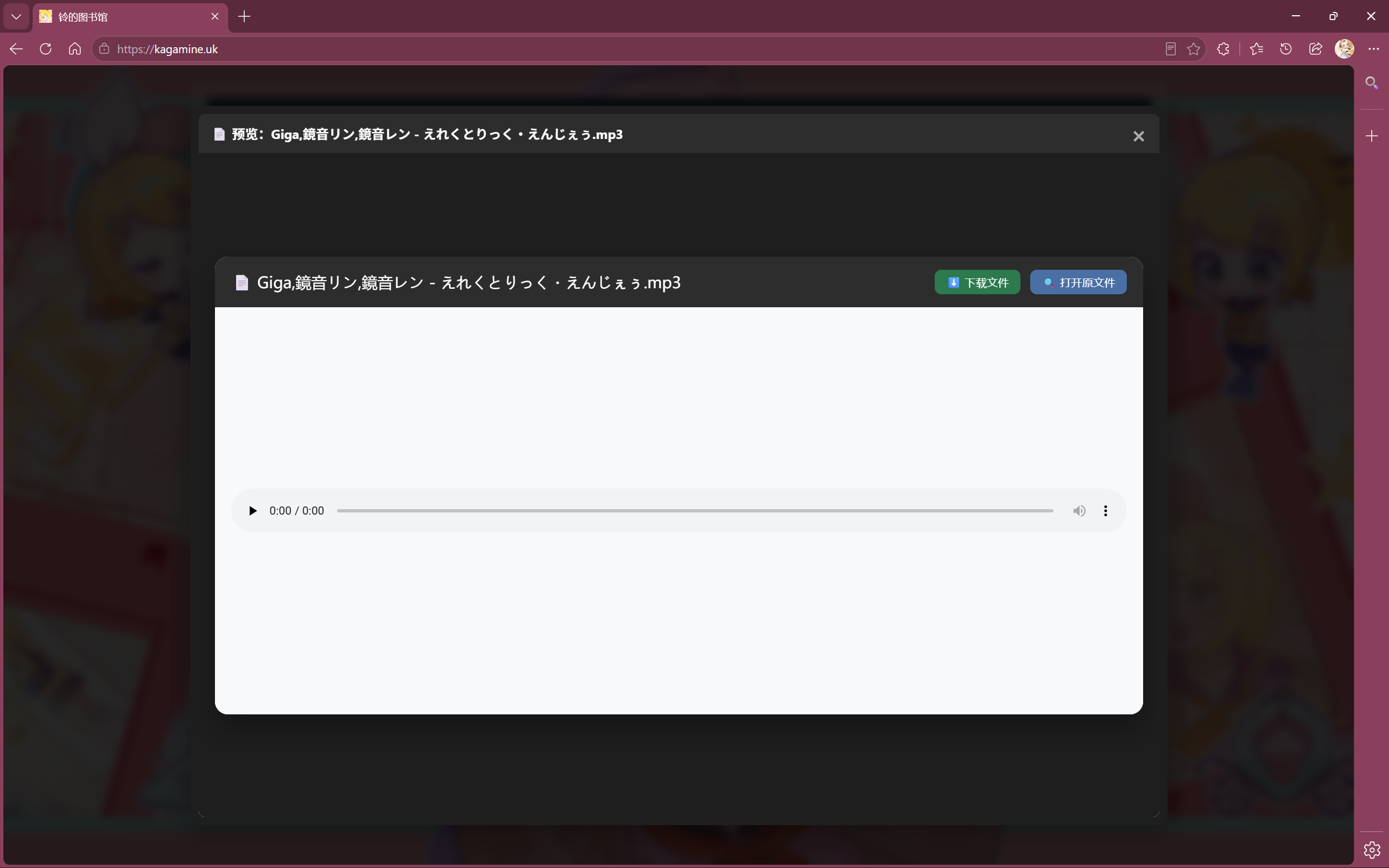
Task: Share this page
Action: [1315, 49]
